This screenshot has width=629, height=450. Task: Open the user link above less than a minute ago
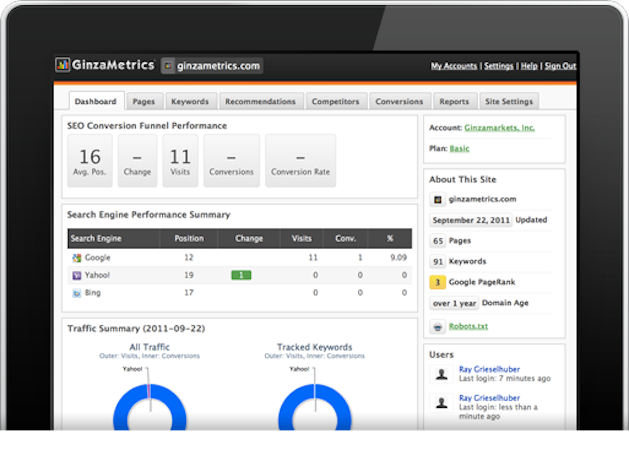click(x=489, y=398)
